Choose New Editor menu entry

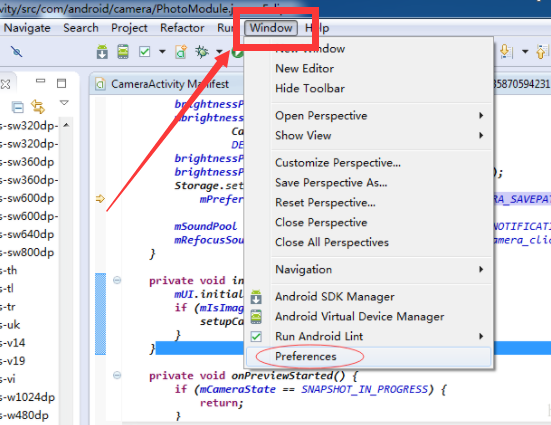click(x=369, y=69)
